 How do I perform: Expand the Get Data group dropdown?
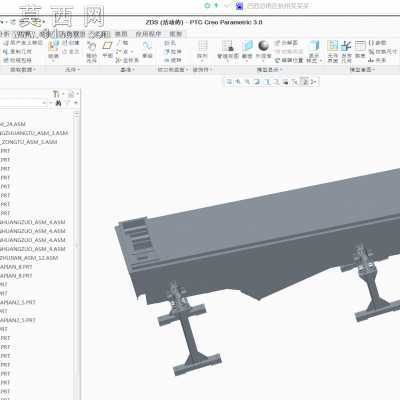pyautogui.click(x=22, y=69)
